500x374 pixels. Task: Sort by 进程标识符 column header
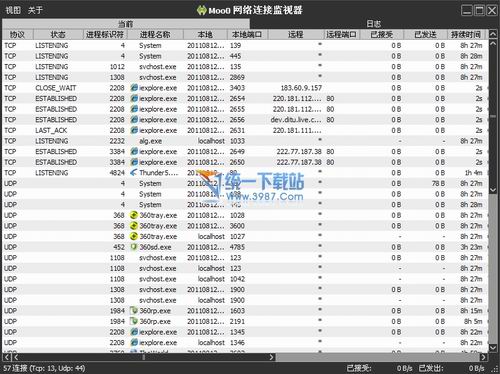(x=105, y=34)
